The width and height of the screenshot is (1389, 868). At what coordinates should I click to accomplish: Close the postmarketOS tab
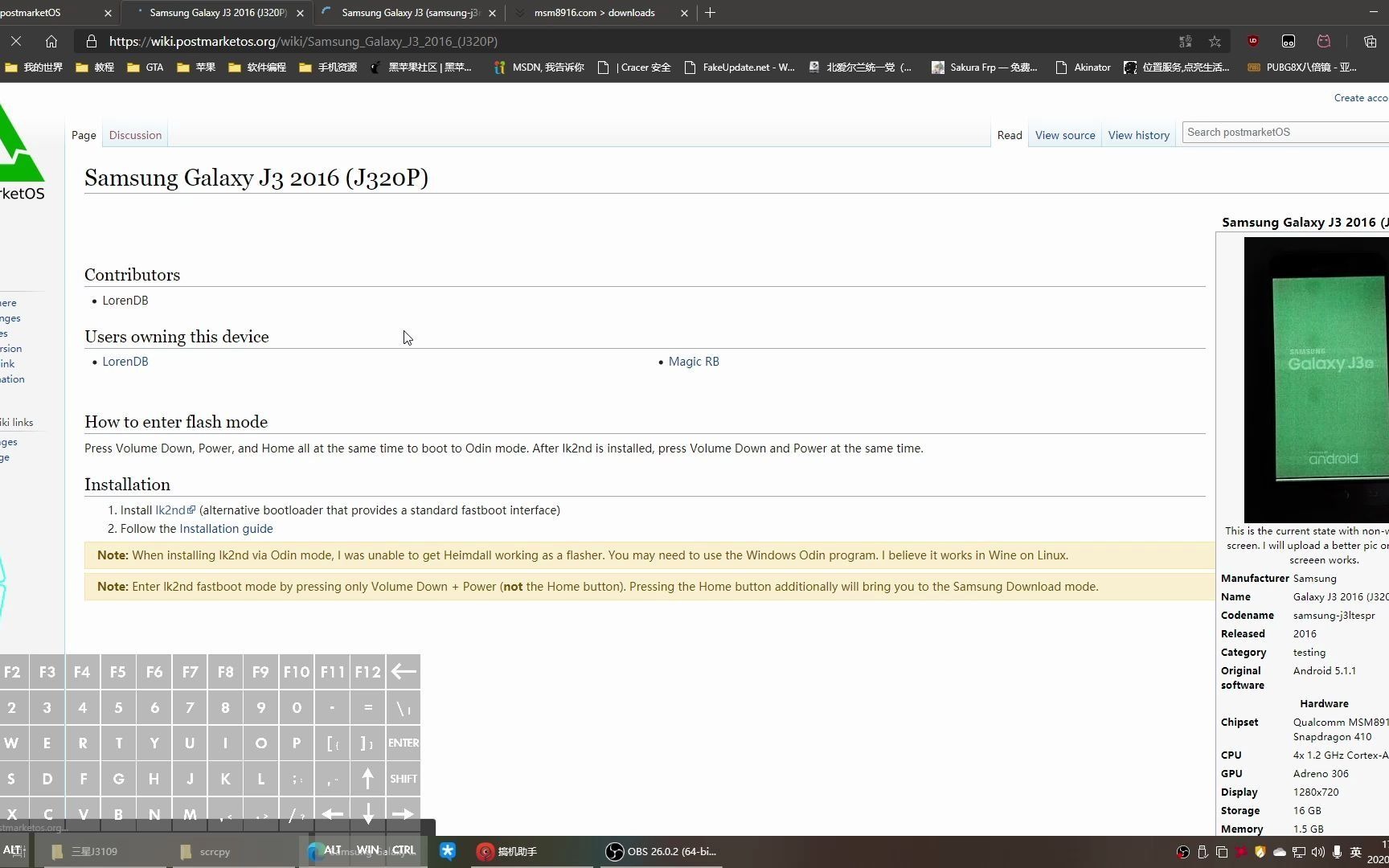(x=109, y=13)
